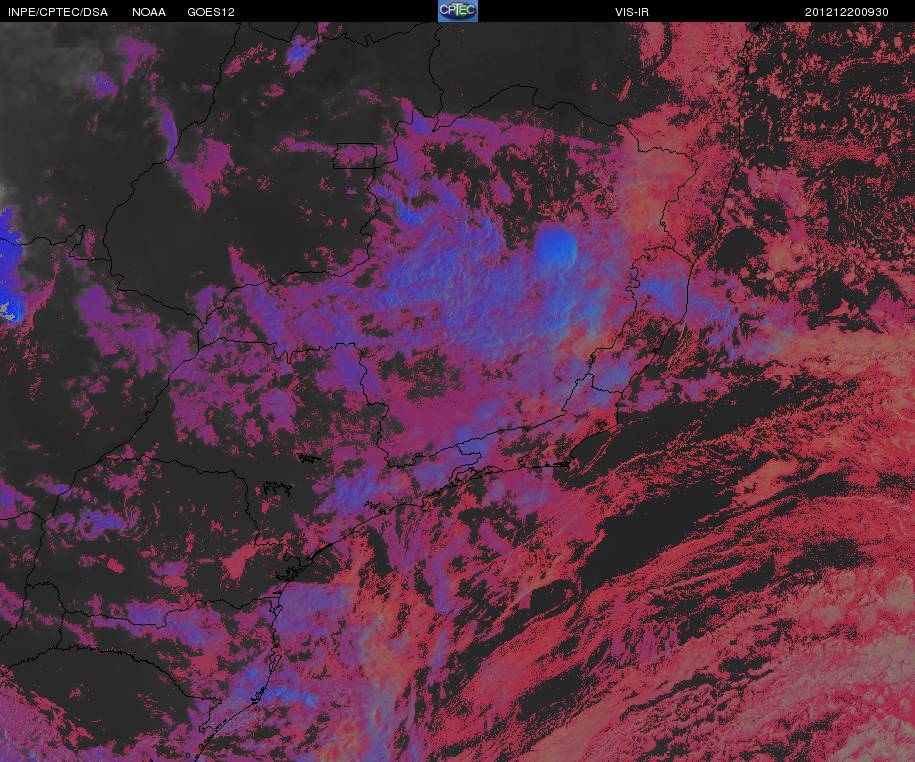This screenshot has width=915, height=762.
Task: Click the GOES12 satellite label
Action: pos(211,12)
